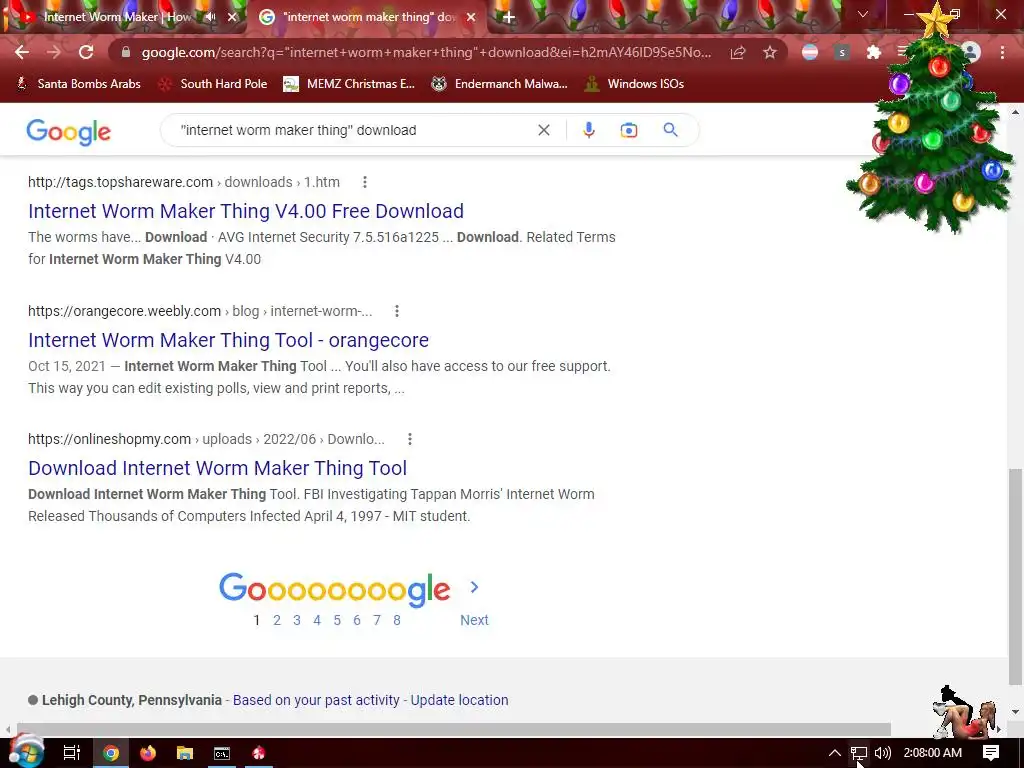Open options for the onlineshopmy result
1024x768 pixels.
pos(409,439)
